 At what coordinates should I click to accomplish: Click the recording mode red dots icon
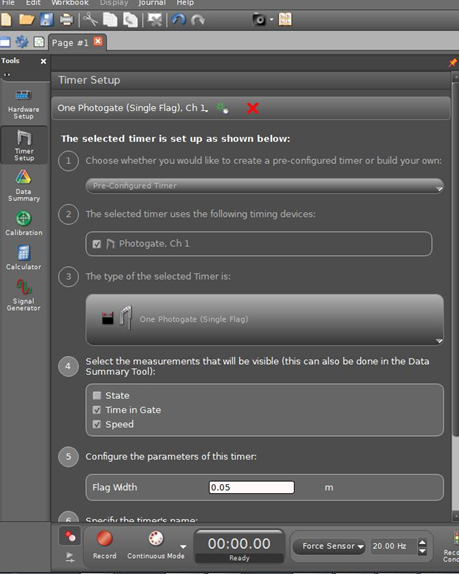pos(70,537)
